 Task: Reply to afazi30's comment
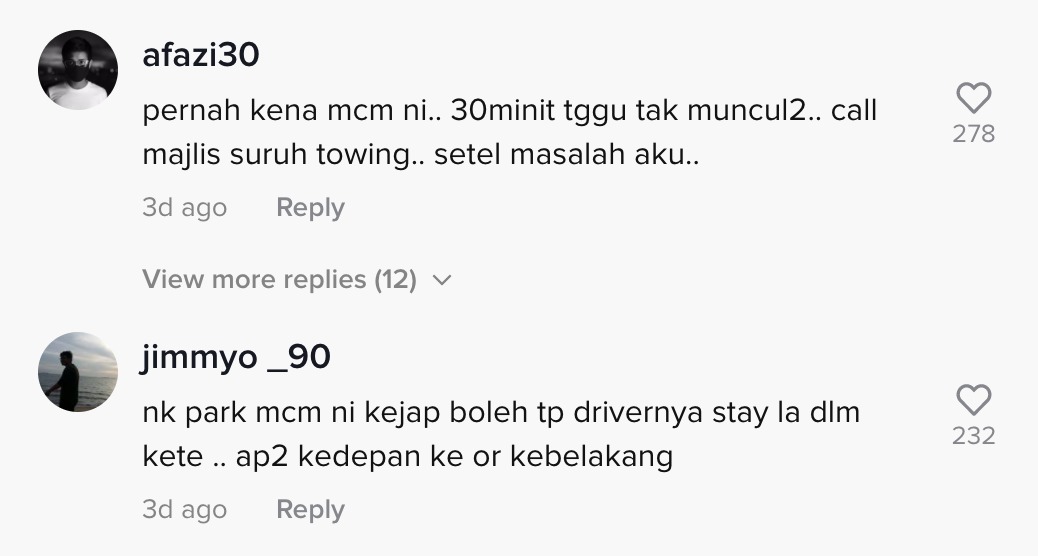[x=310, y=207]
